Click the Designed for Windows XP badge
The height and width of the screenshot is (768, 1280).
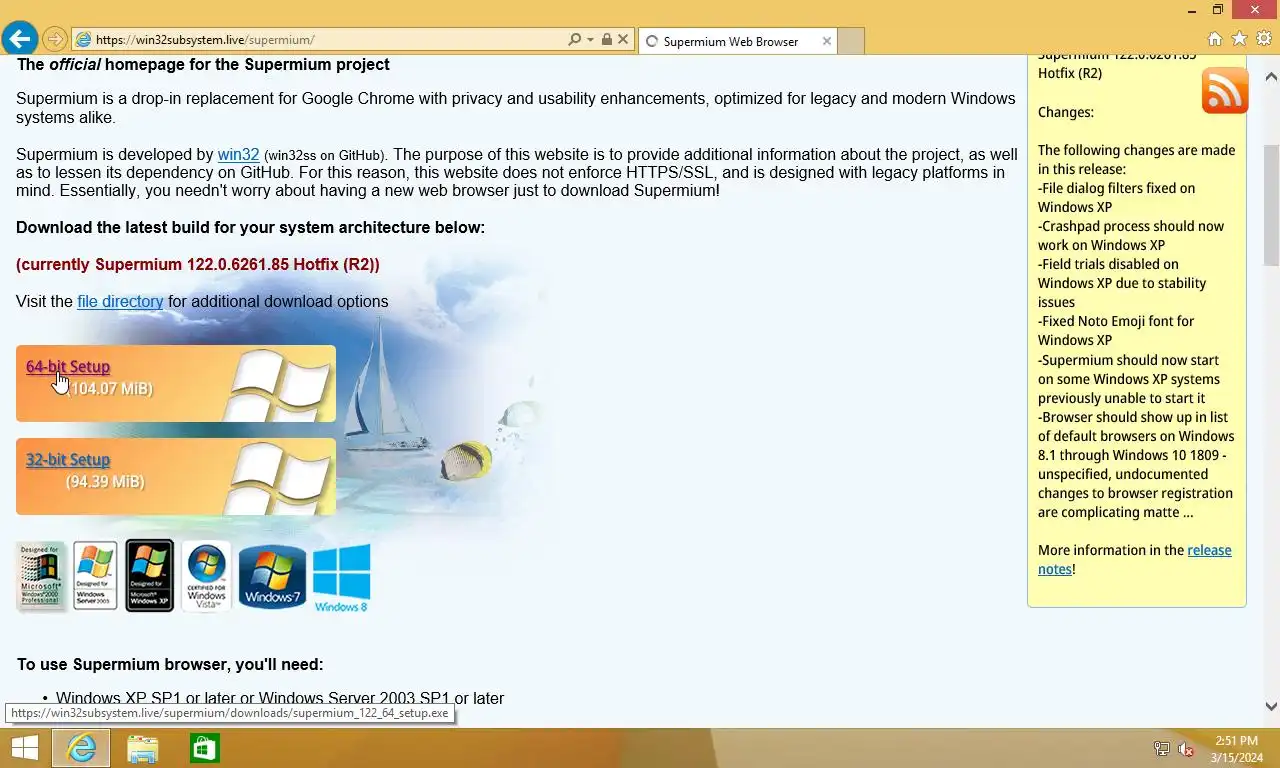click(149, 576)
